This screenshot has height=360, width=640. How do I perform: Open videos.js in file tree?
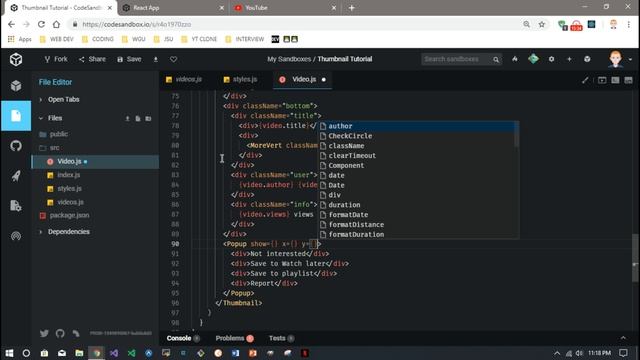click(70, 202)
